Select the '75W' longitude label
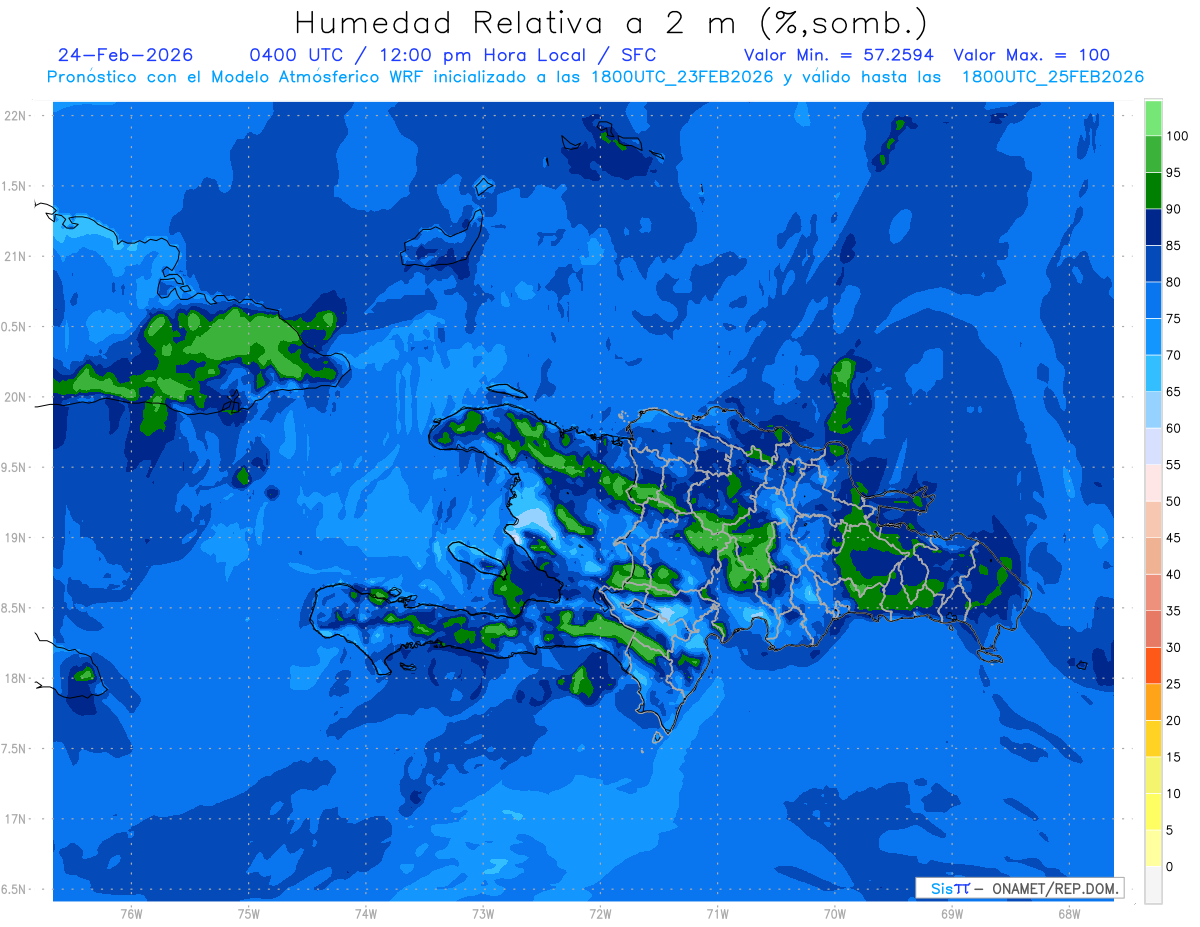 coord(249,914)
